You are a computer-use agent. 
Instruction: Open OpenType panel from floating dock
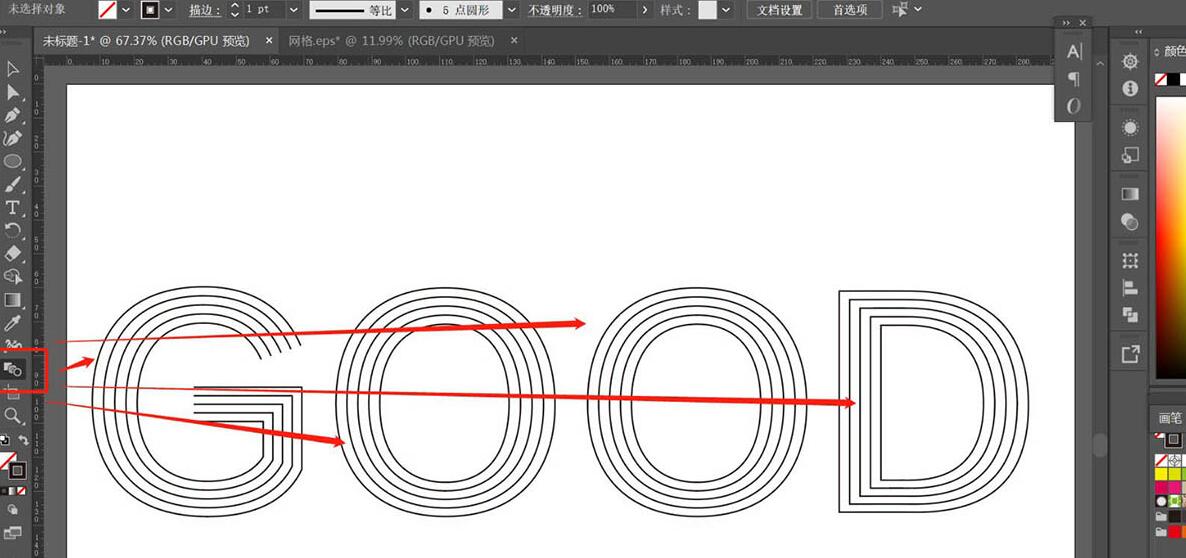pos(1074,107)
